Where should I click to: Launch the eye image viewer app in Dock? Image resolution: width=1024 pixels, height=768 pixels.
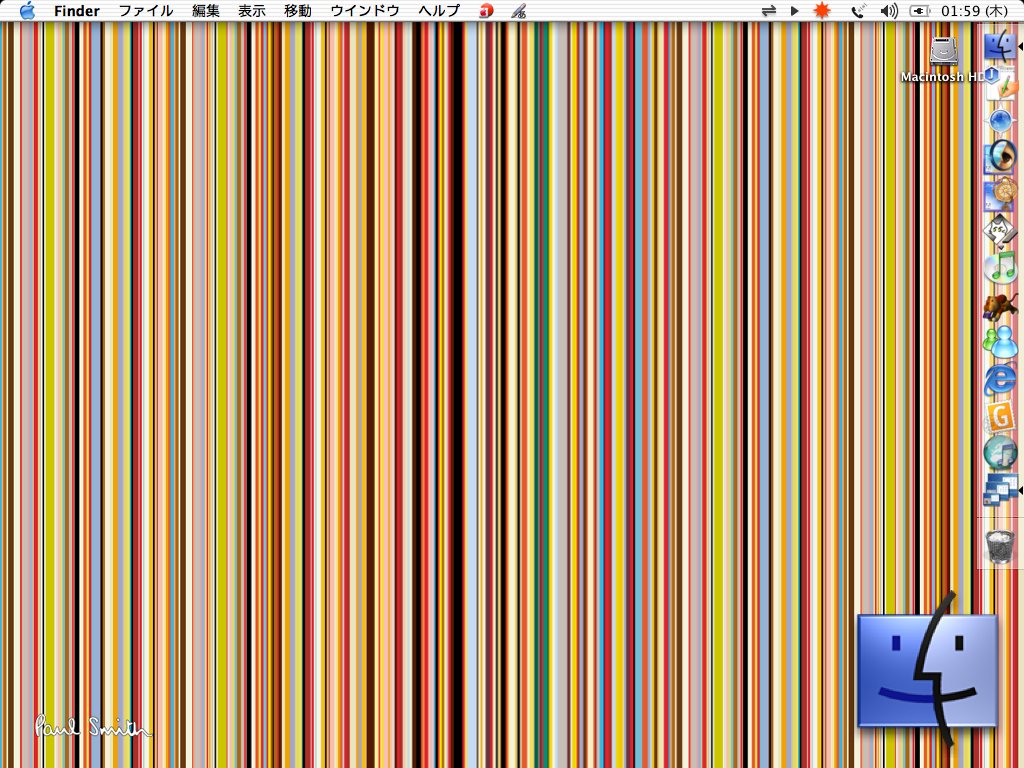pos(1000,157)
